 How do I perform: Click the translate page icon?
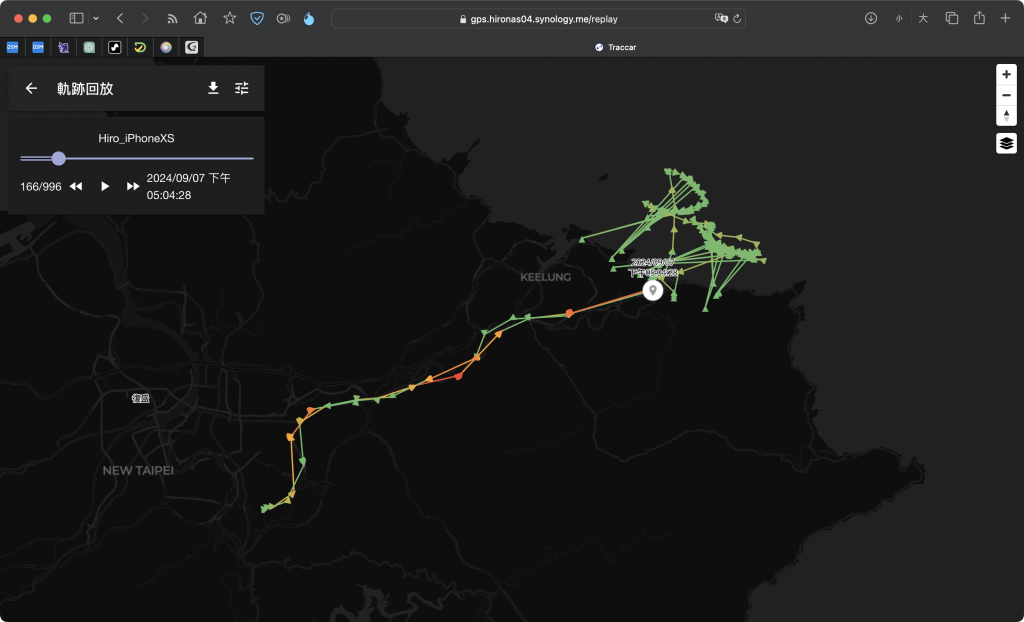(x=720, y=18)
